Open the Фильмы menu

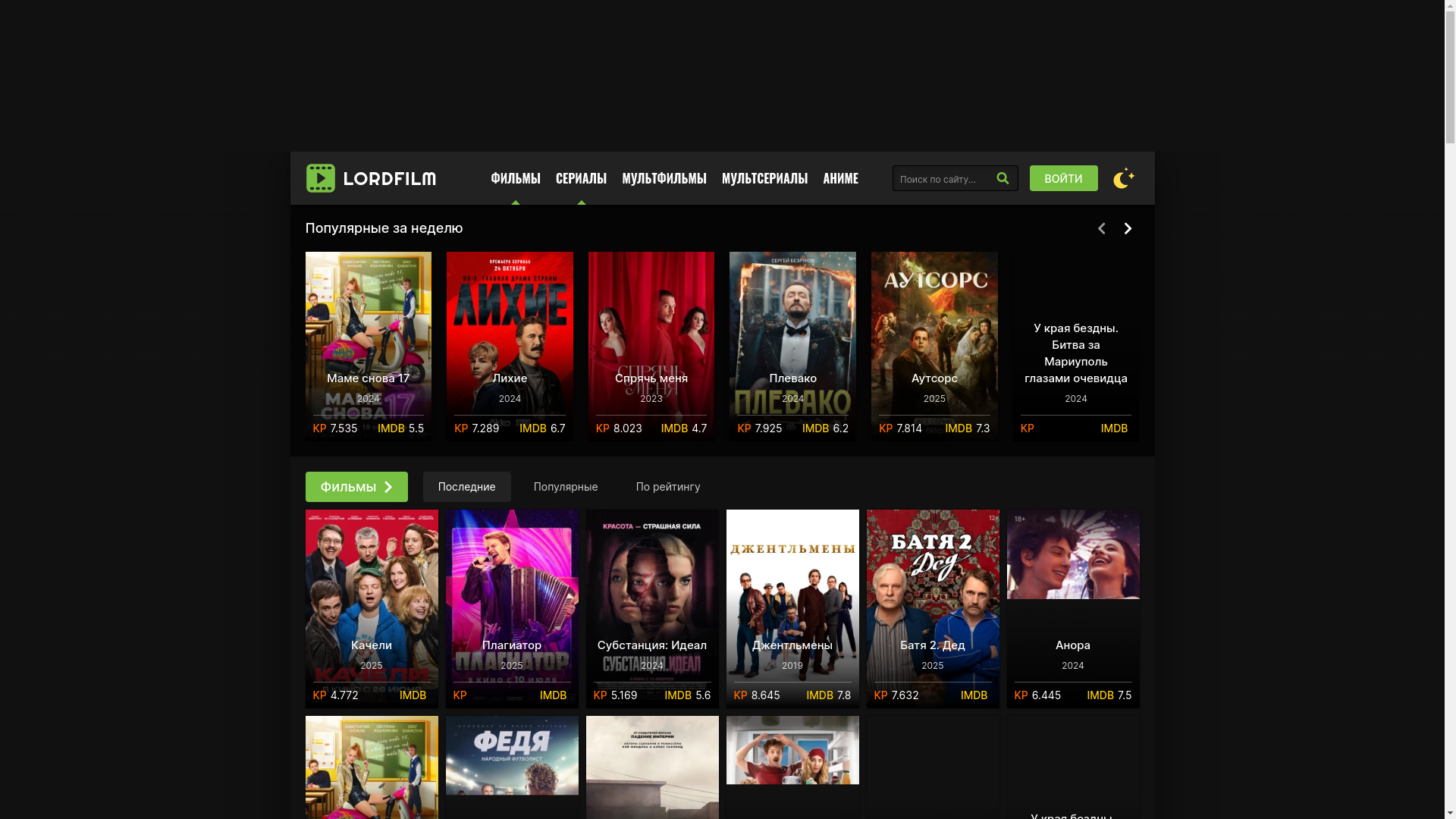point(516,178)
